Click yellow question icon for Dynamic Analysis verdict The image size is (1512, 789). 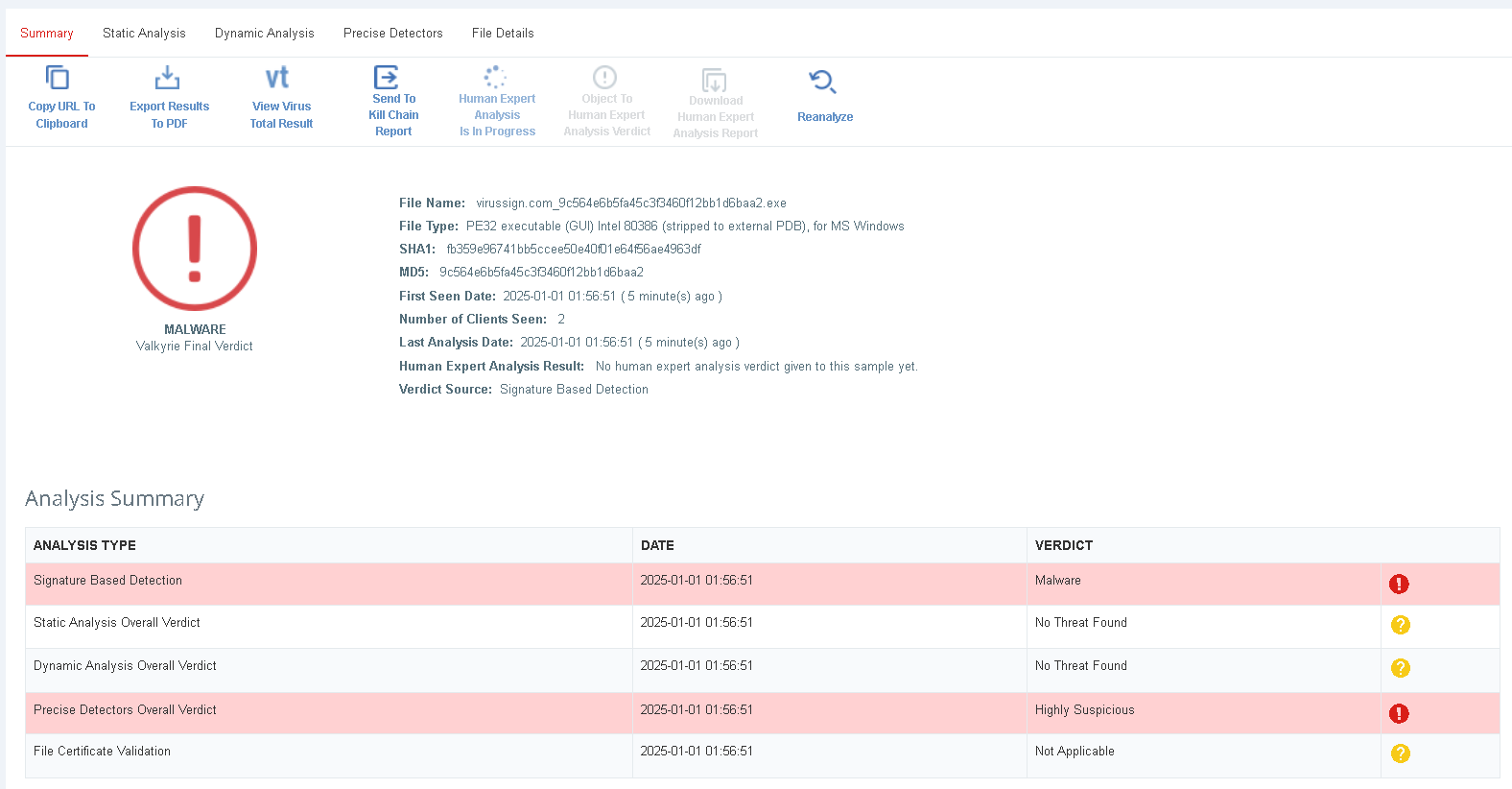point(1401,668)
